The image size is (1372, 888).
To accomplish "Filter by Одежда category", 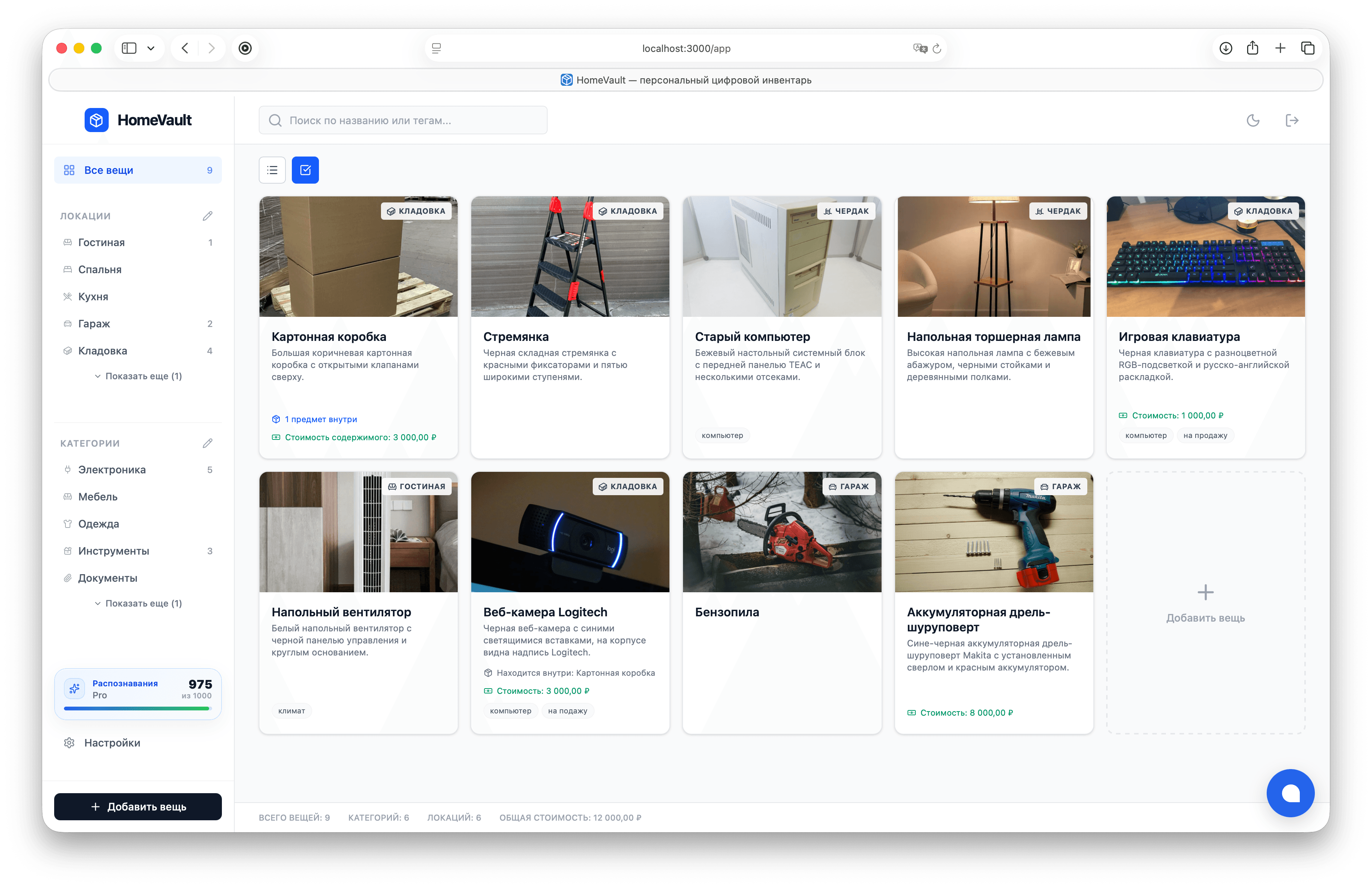I will coord(138,524).
